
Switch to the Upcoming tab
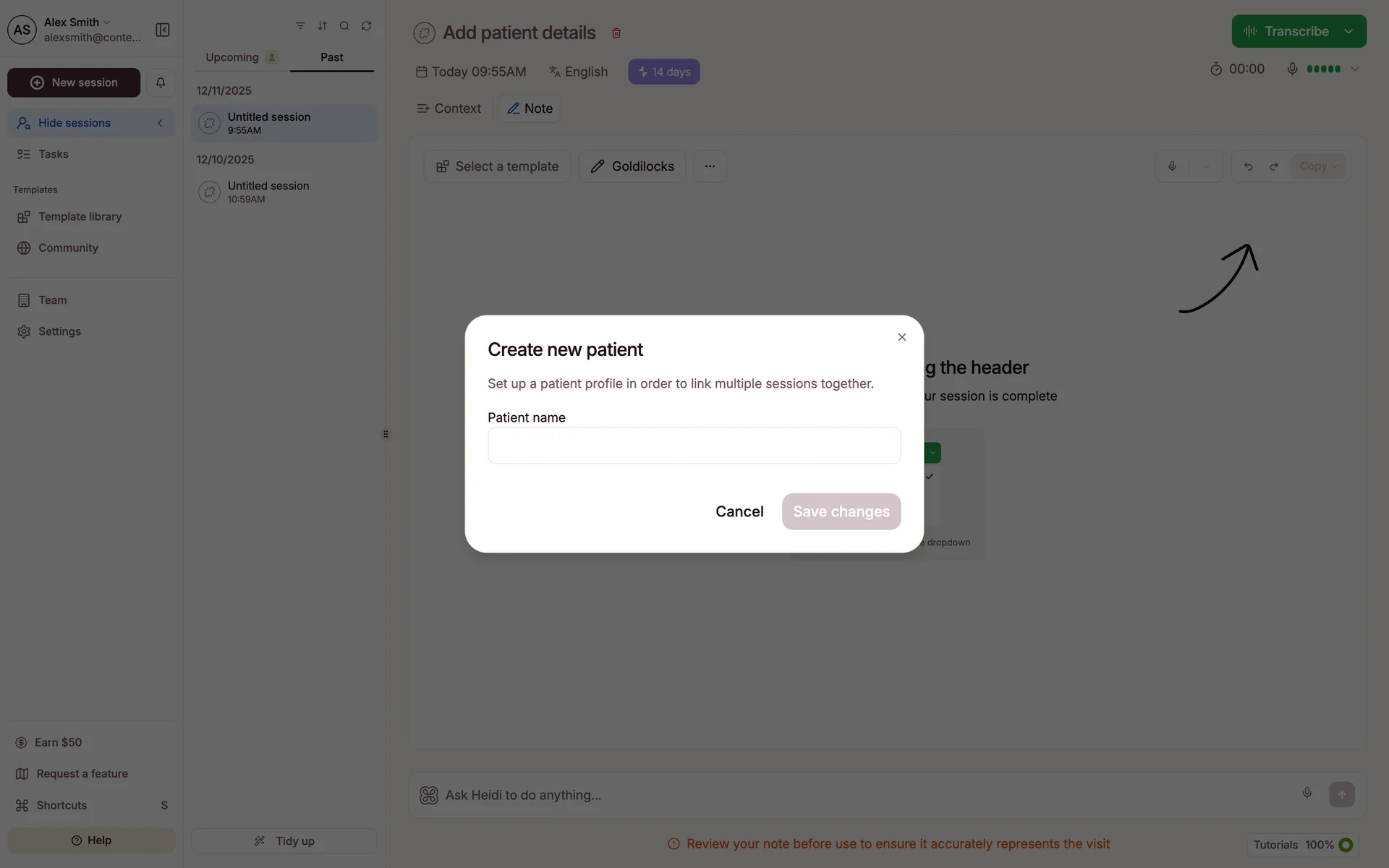232,57
